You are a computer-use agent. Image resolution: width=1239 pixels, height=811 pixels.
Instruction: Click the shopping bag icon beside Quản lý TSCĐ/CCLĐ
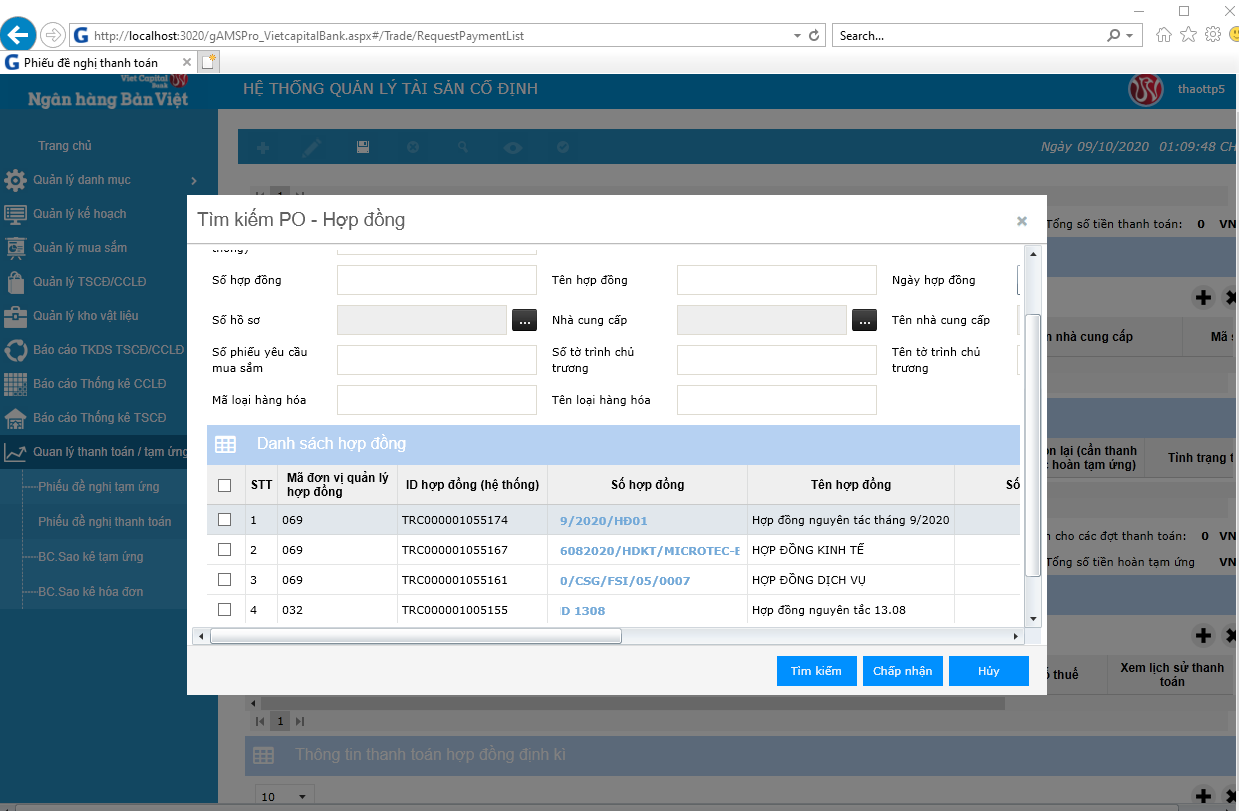tap(15, 282)
